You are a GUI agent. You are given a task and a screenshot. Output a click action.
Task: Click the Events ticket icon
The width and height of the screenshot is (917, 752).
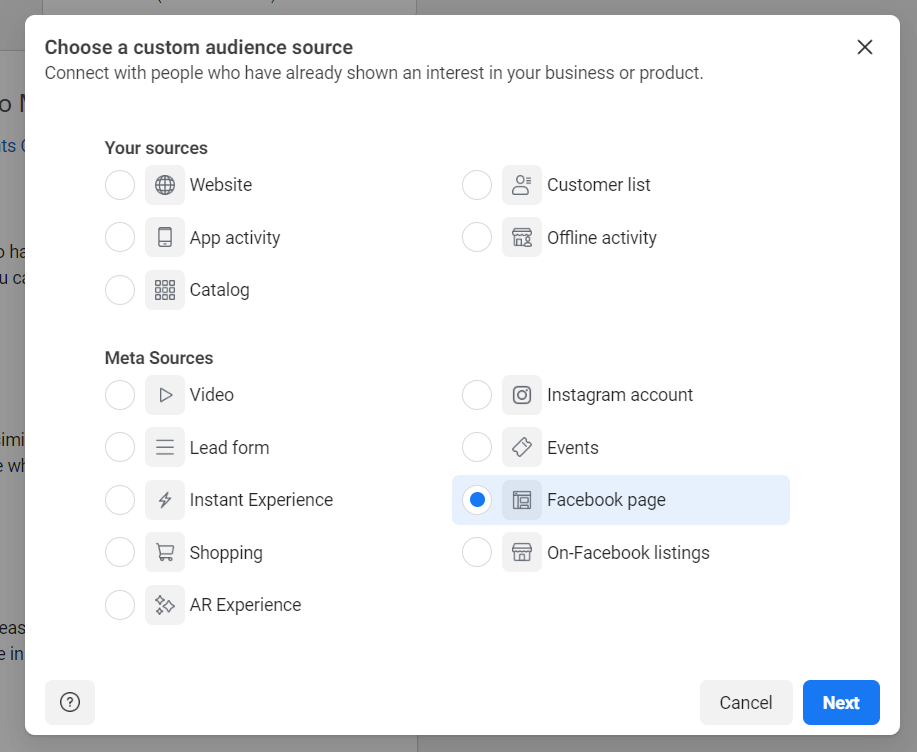point(521,447)
